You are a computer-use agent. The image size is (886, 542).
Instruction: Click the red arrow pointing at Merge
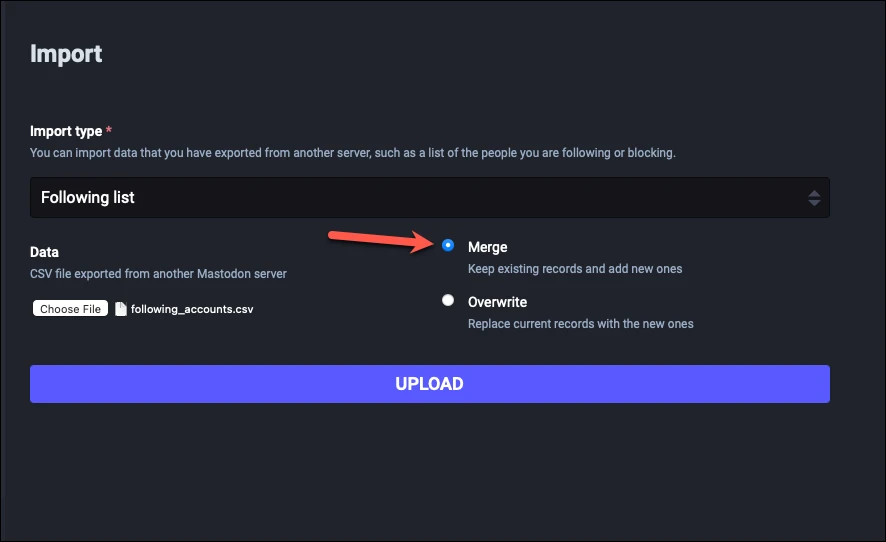[381, 241]
